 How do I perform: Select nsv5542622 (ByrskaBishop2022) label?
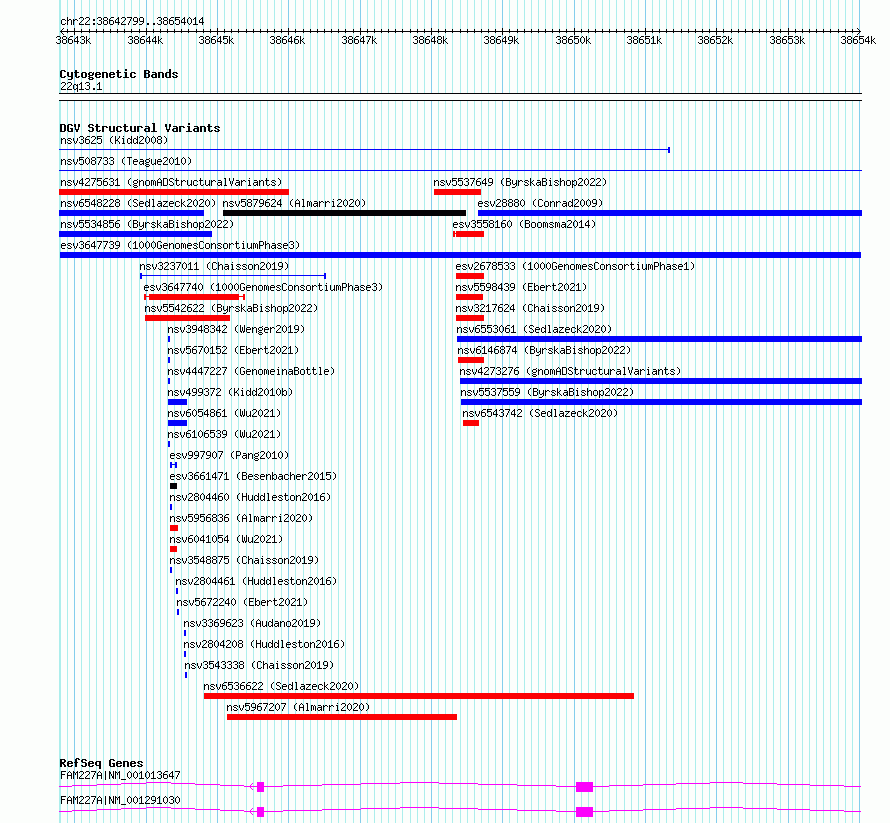(x=231, y=308)
